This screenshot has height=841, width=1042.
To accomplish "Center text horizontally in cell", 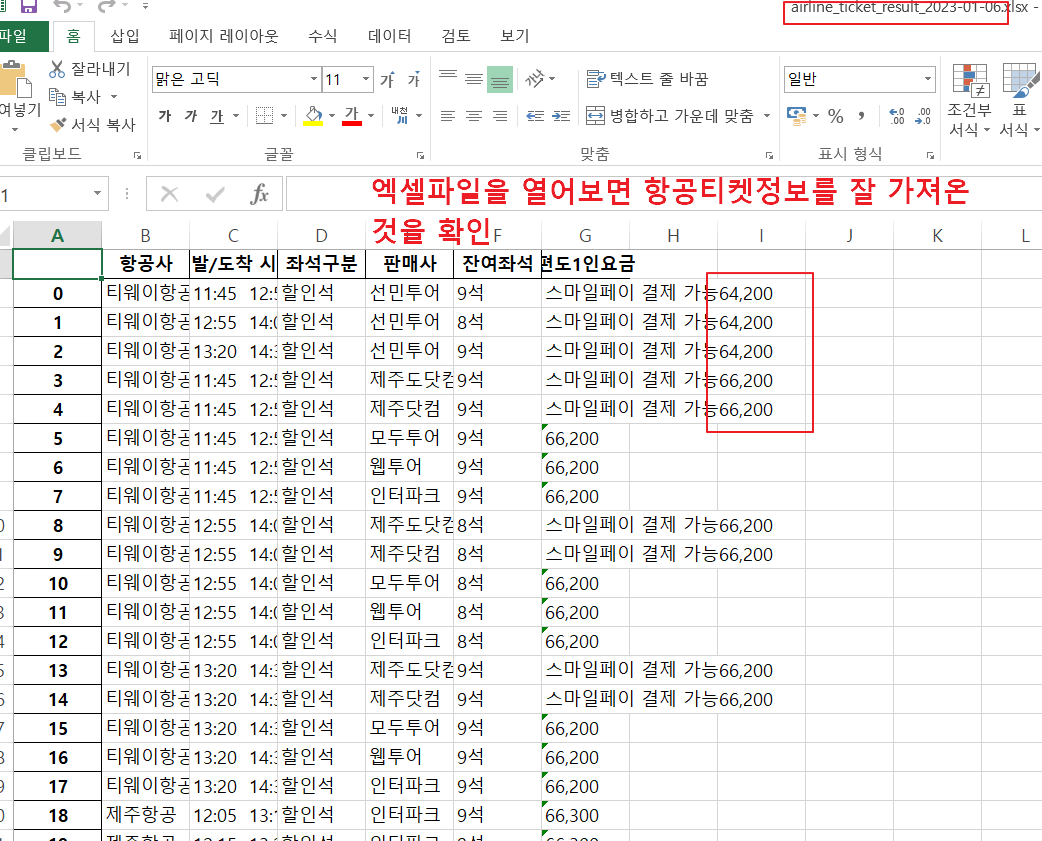I will (x=474, y=116).
